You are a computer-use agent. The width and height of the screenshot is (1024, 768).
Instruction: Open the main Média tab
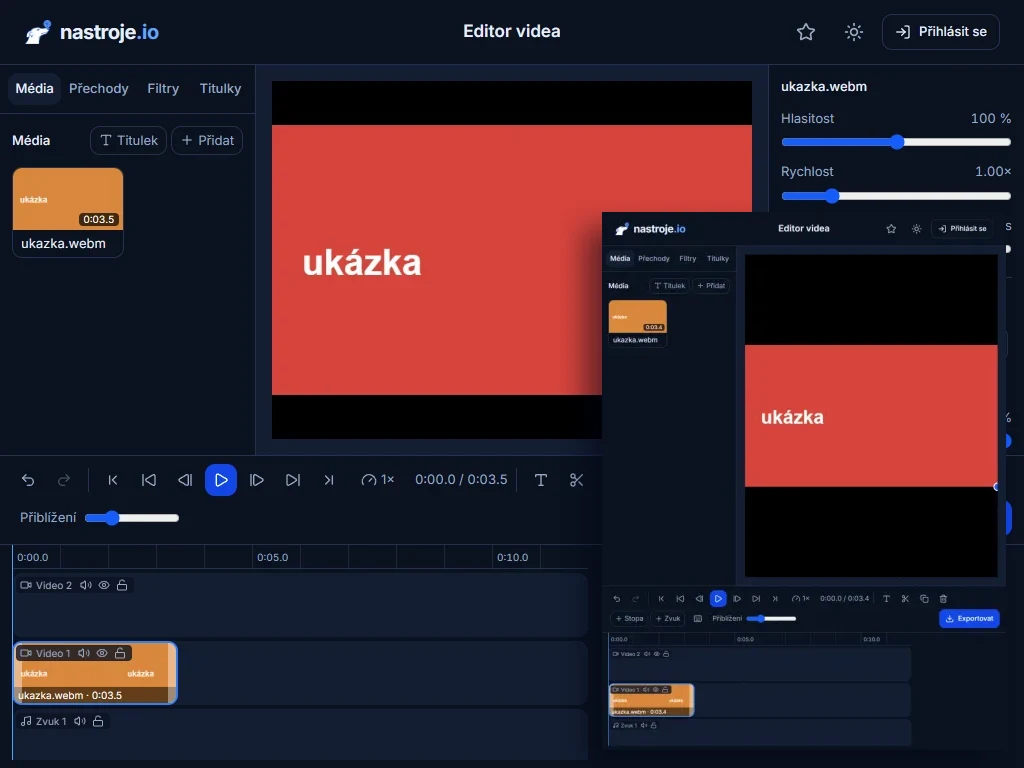35,88
